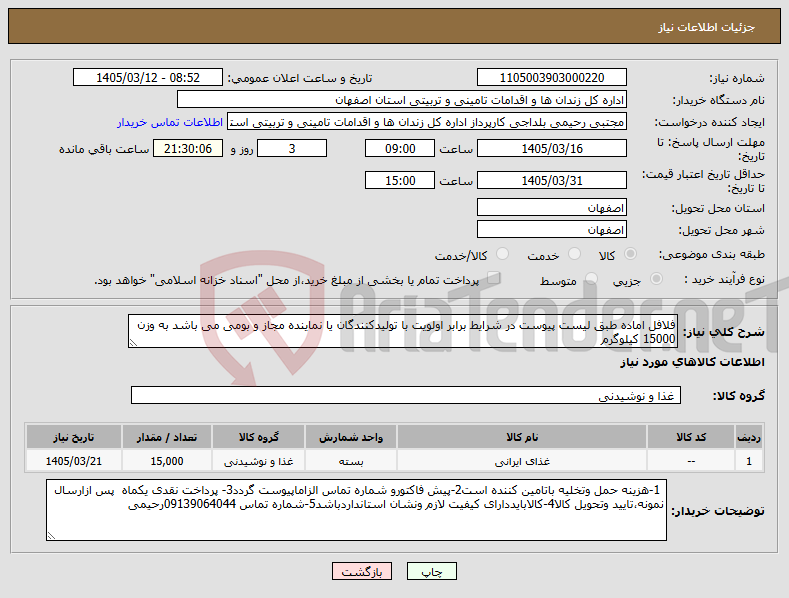Click the چاپ (print) button
Screen dimensions: 789x598
[x=432, y=571]
